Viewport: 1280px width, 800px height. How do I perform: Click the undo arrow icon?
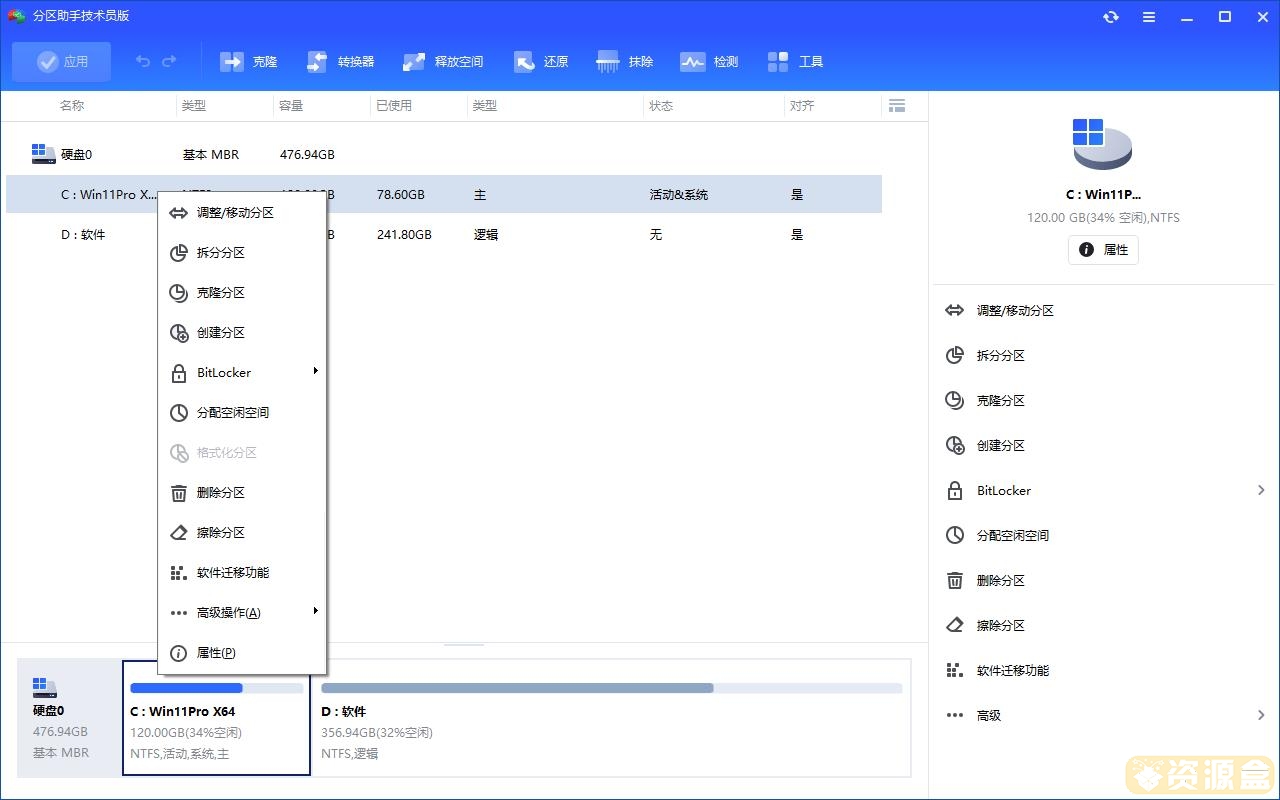tap(143, 62)
